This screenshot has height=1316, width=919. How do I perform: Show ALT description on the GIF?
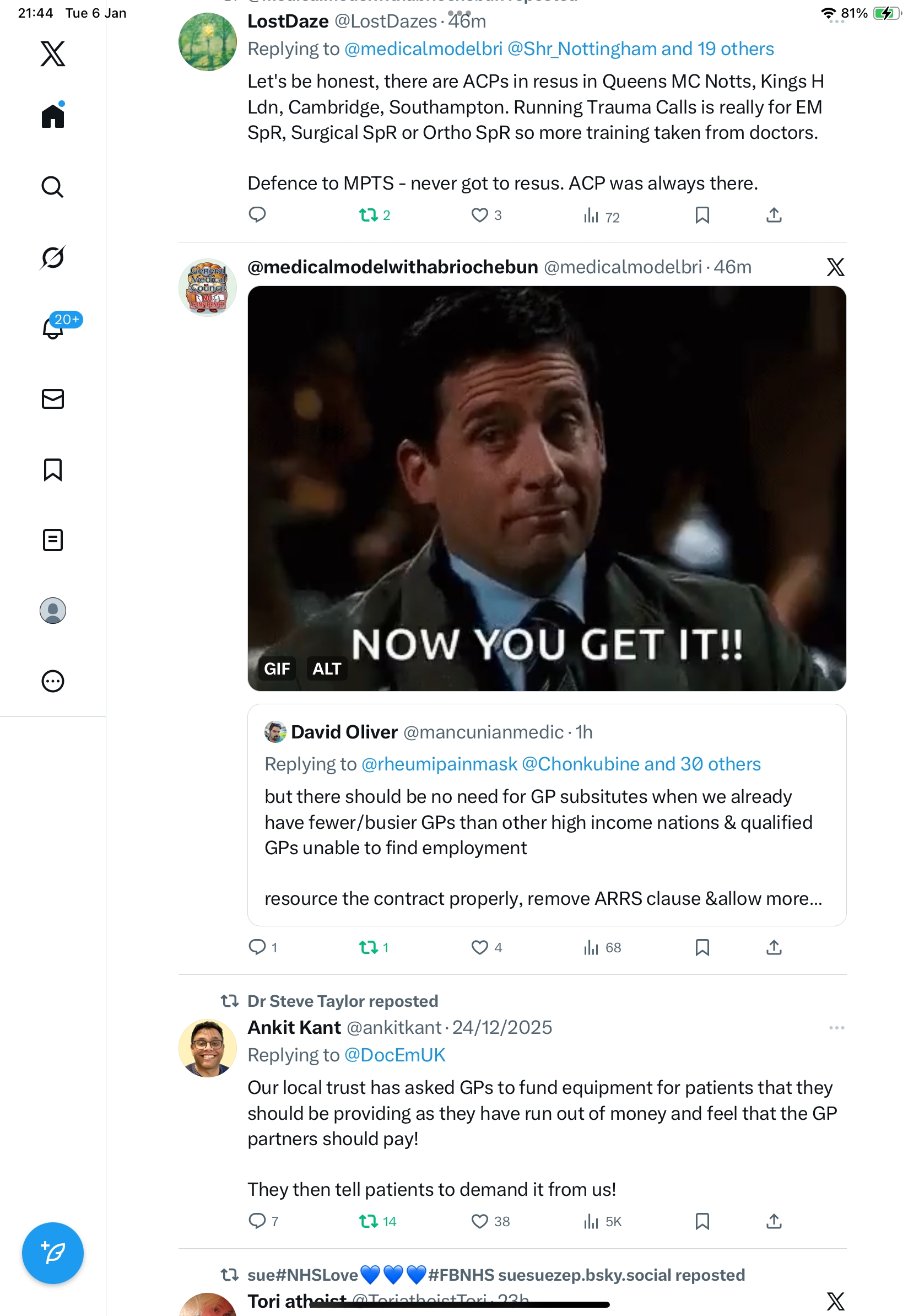(326, 668)
